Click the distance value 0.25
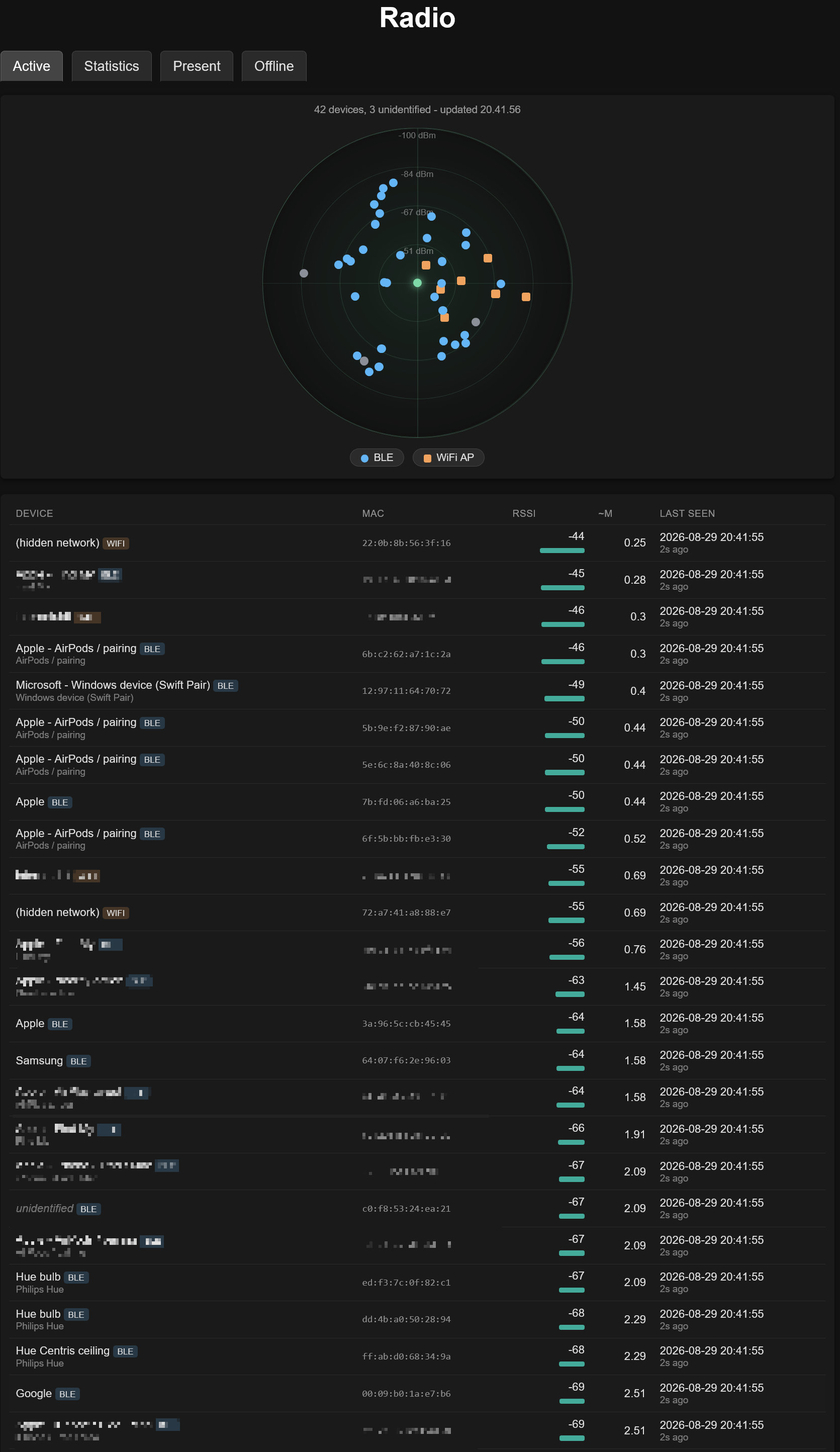This screenshot has height=1452, width=840. coord(635,543)
